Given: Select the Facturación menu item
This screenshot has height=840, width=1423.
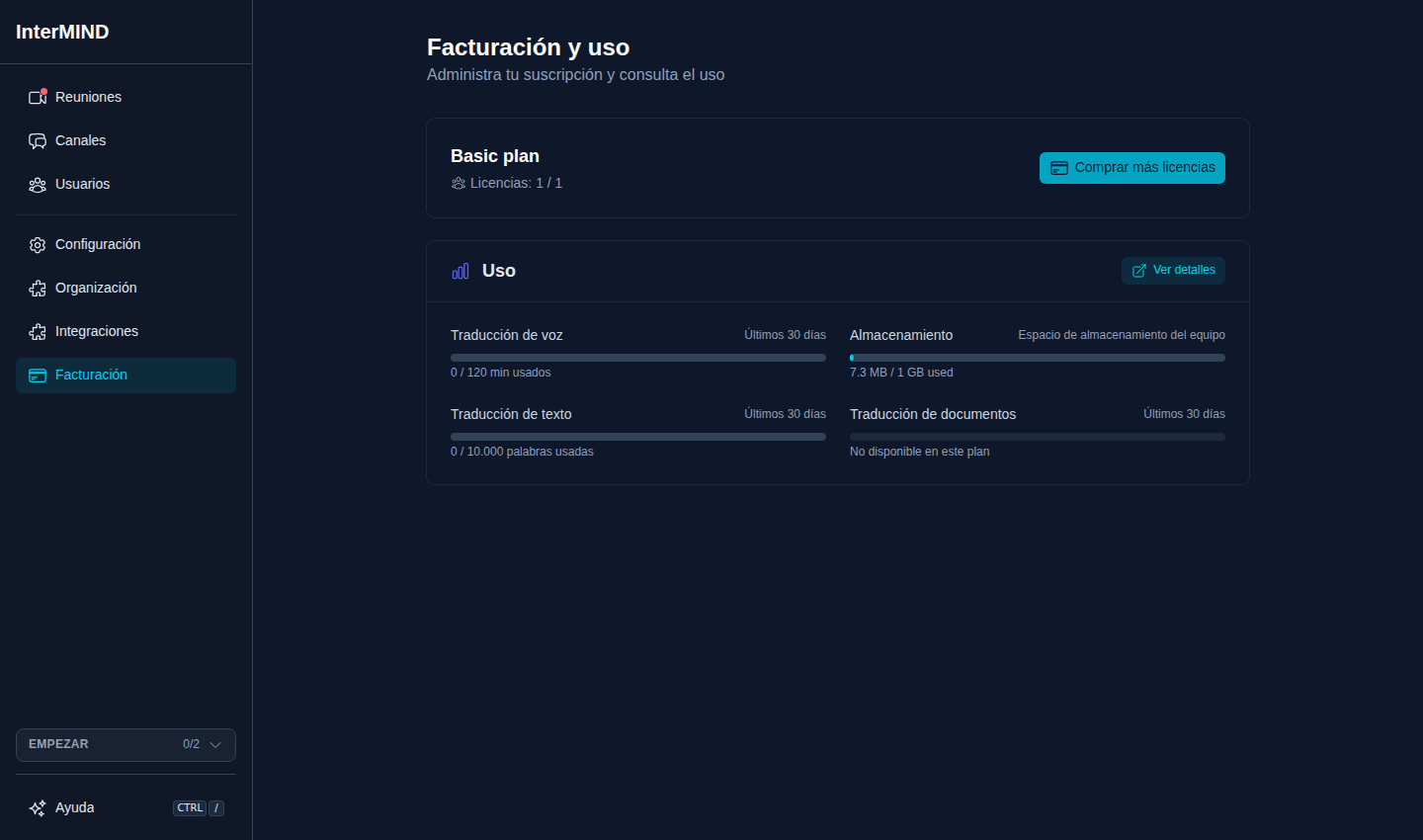Looking at the screenshot, I should (126, 375).
